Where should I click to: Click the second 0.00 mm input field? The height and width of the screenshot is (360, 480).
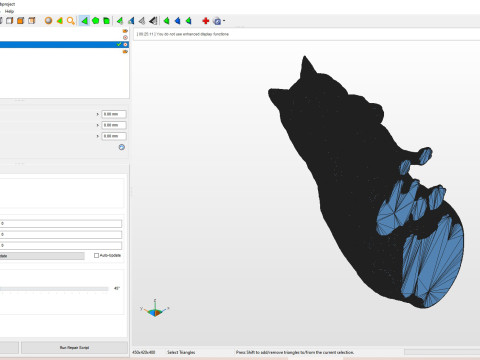114,125
